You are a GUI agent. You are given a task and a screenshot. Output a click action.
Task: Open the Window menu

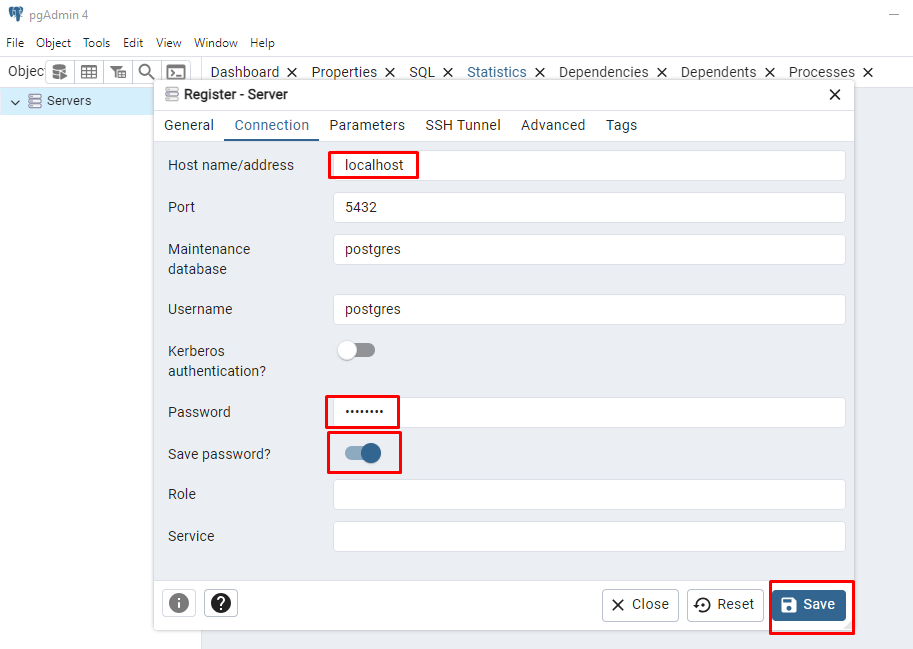216,43
